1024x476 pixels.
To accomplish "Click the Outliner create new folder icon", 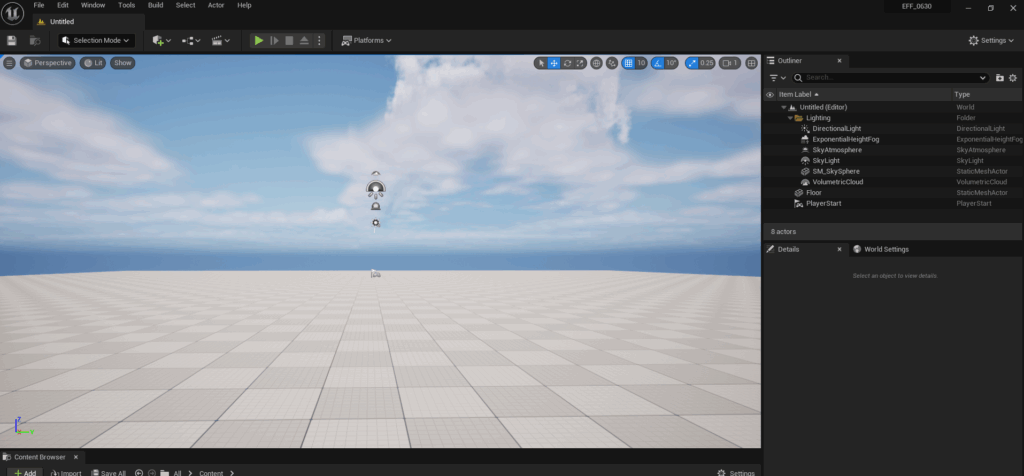I will [1000, 78].
